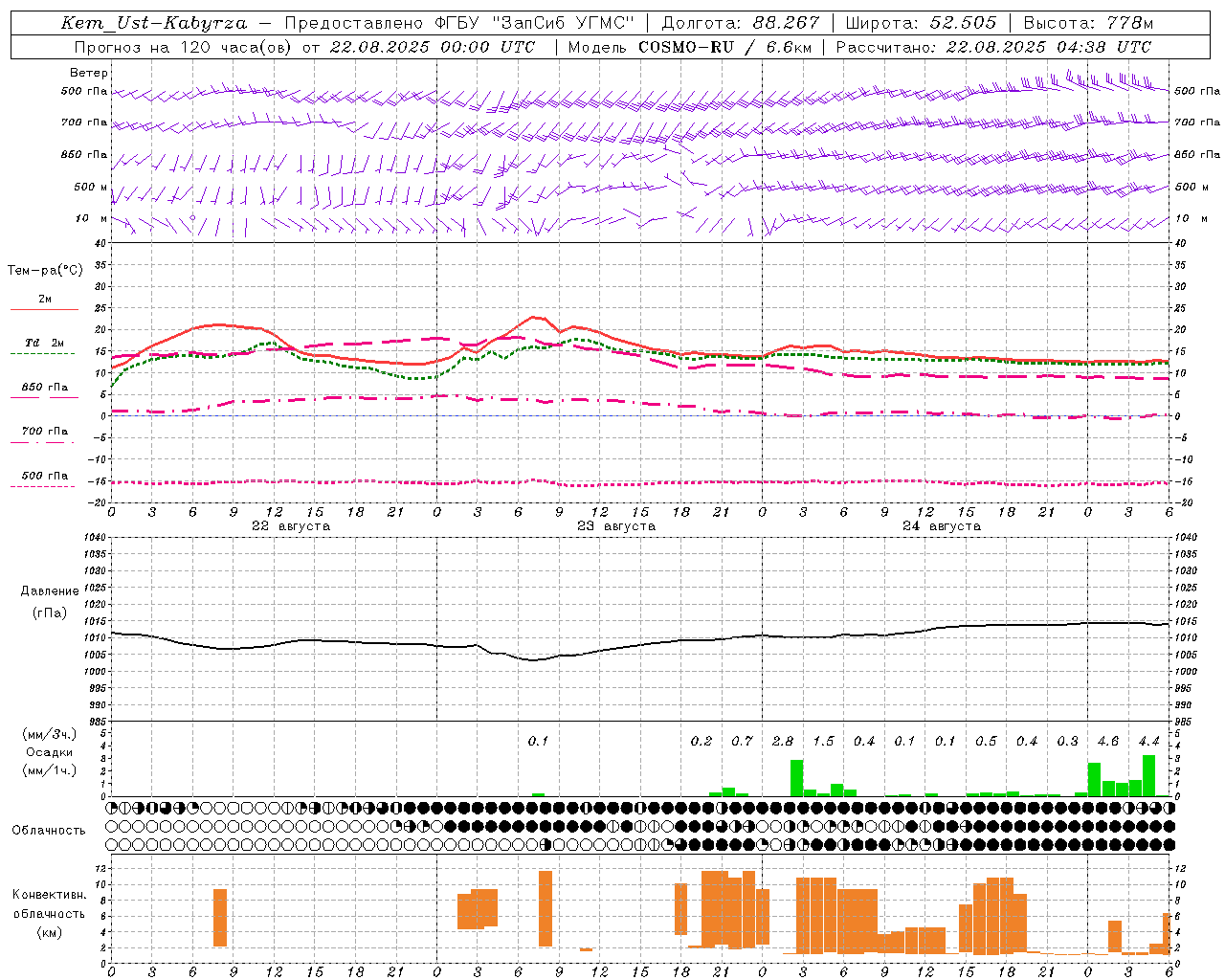Click the 0.3 precipitation value

[x=1067, y=742]
